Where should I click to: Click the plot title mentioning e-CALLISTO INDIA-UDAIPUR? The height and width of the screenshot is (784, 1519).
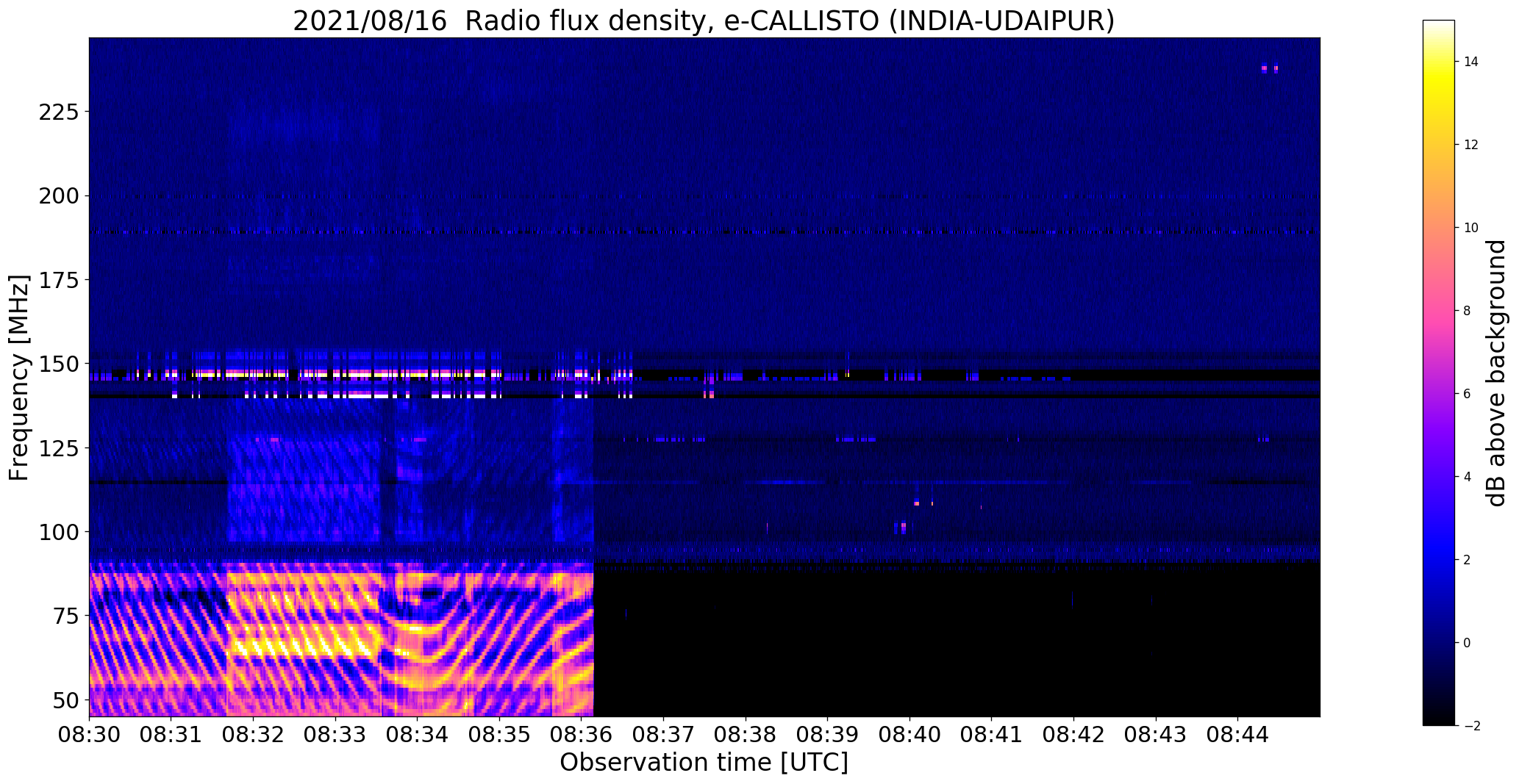pos(704,21)
